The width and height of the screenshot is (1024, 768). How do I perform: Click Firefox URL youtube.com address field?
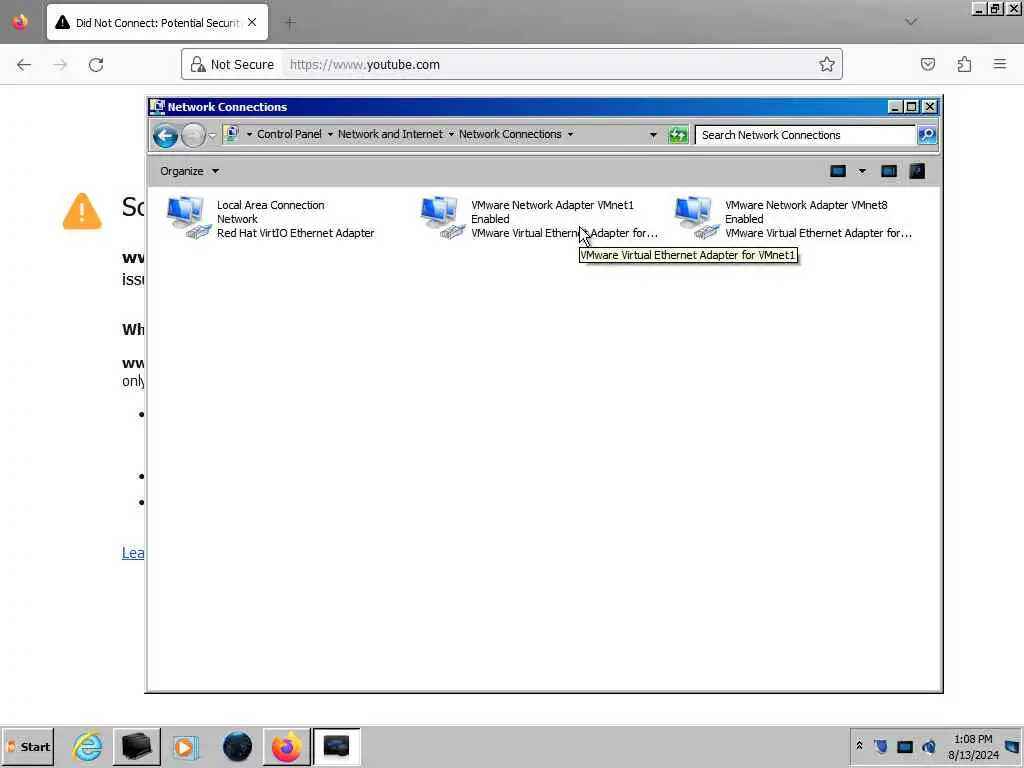coord(549,65)
